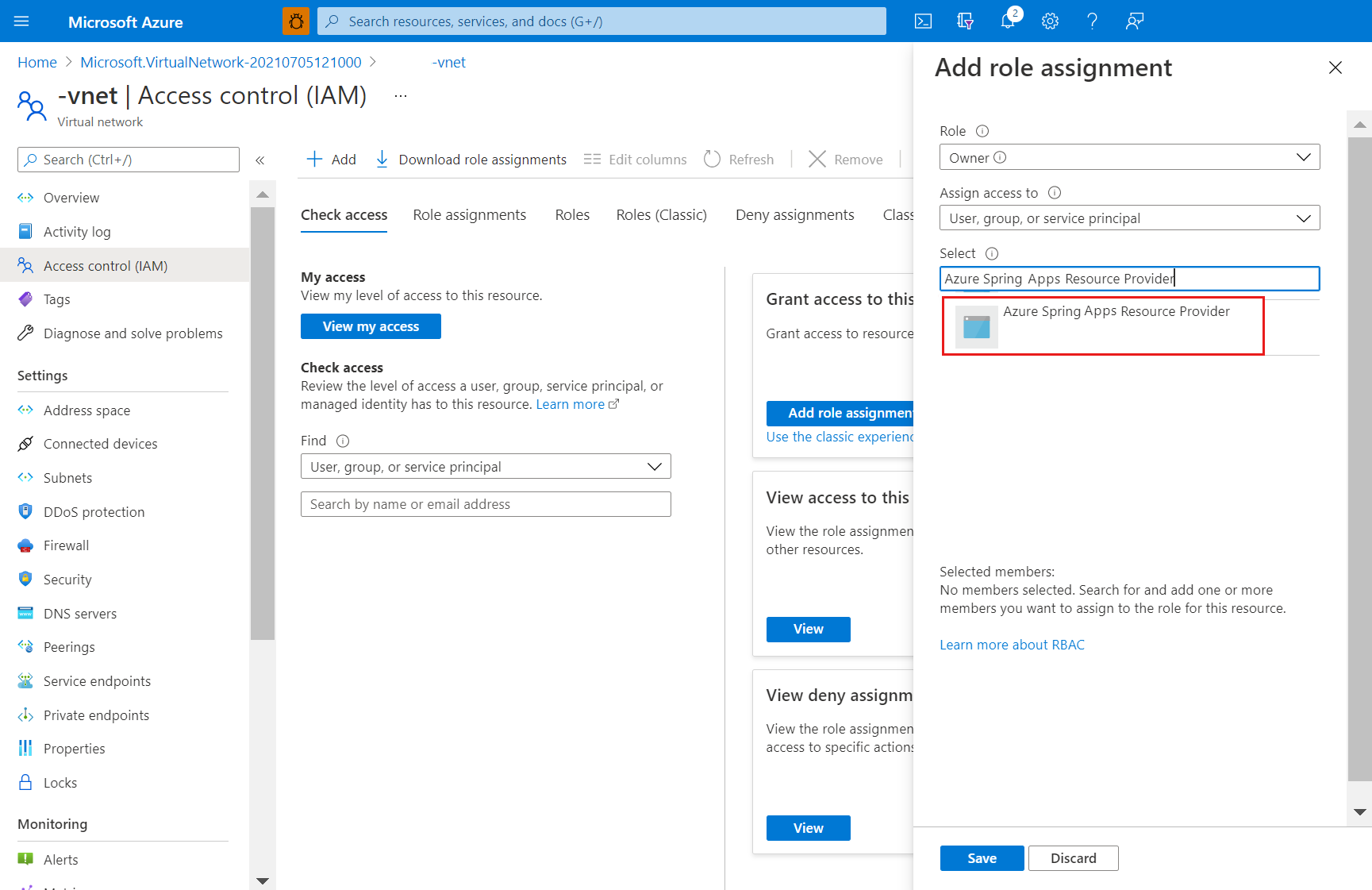Go to Home breadcrumb
The width and height of the screenshot is (1372, 890).
coord(37,63)
